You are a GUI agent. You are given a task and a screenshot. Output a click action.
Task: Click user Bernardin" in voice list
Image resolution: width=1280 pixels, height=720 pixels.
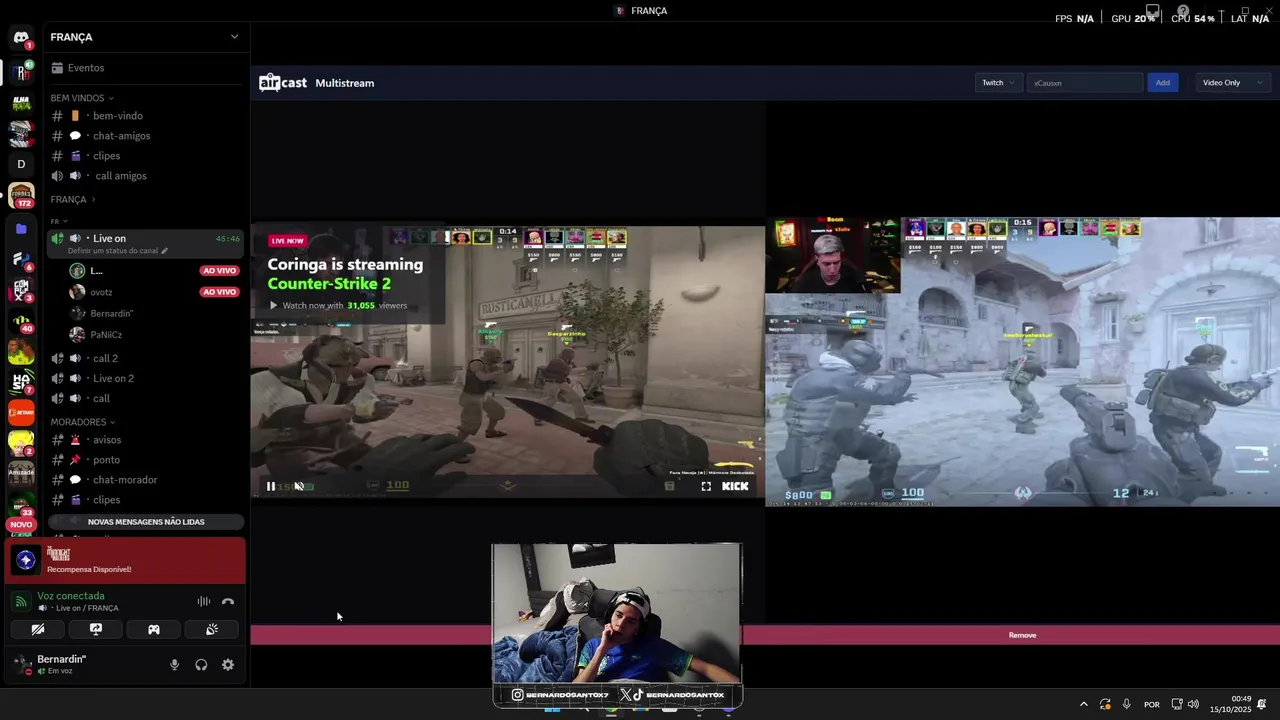click(111, 313)
